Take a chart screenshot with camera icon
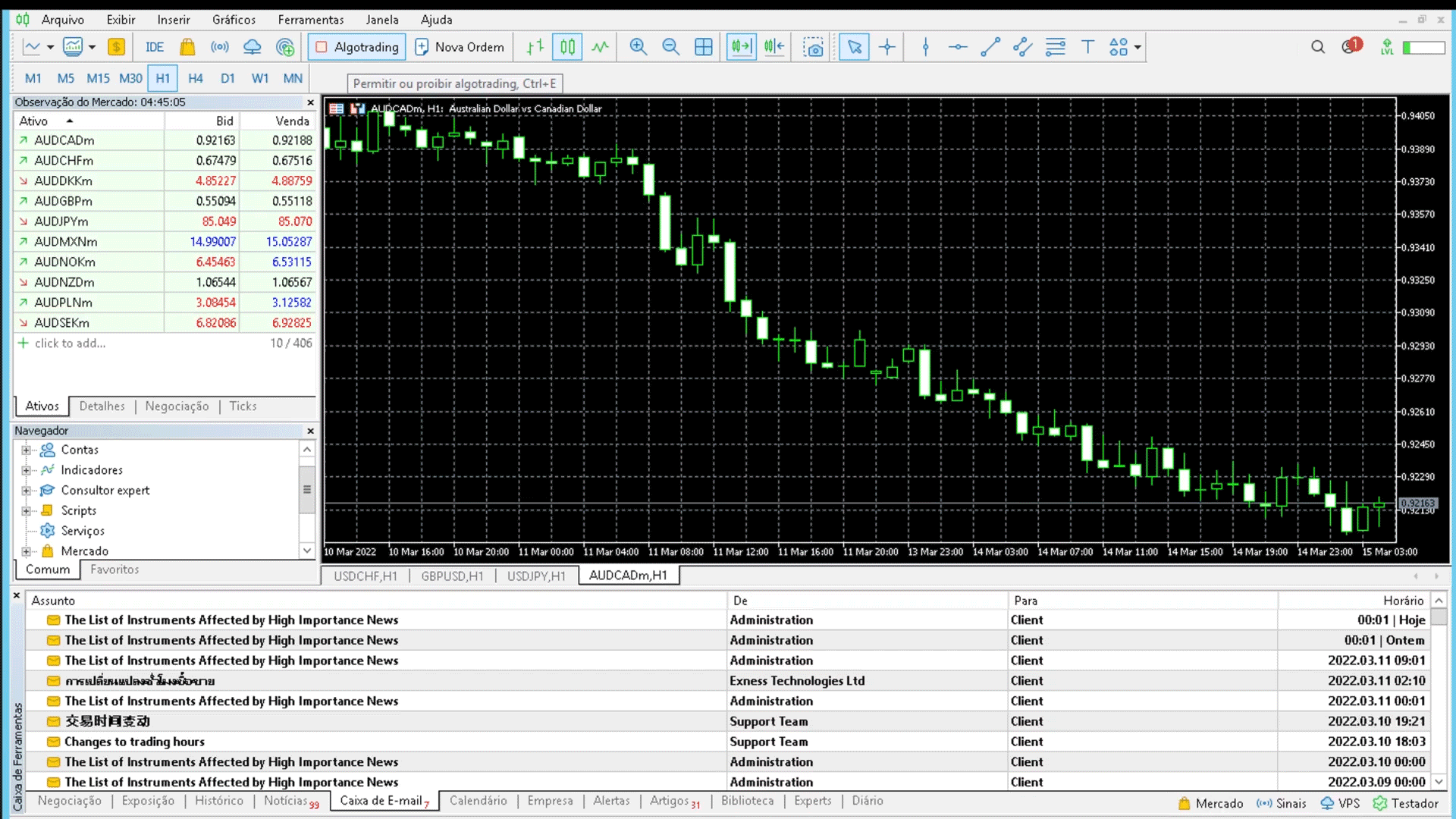Screen dimensions: 1456x819 [813, 47]
